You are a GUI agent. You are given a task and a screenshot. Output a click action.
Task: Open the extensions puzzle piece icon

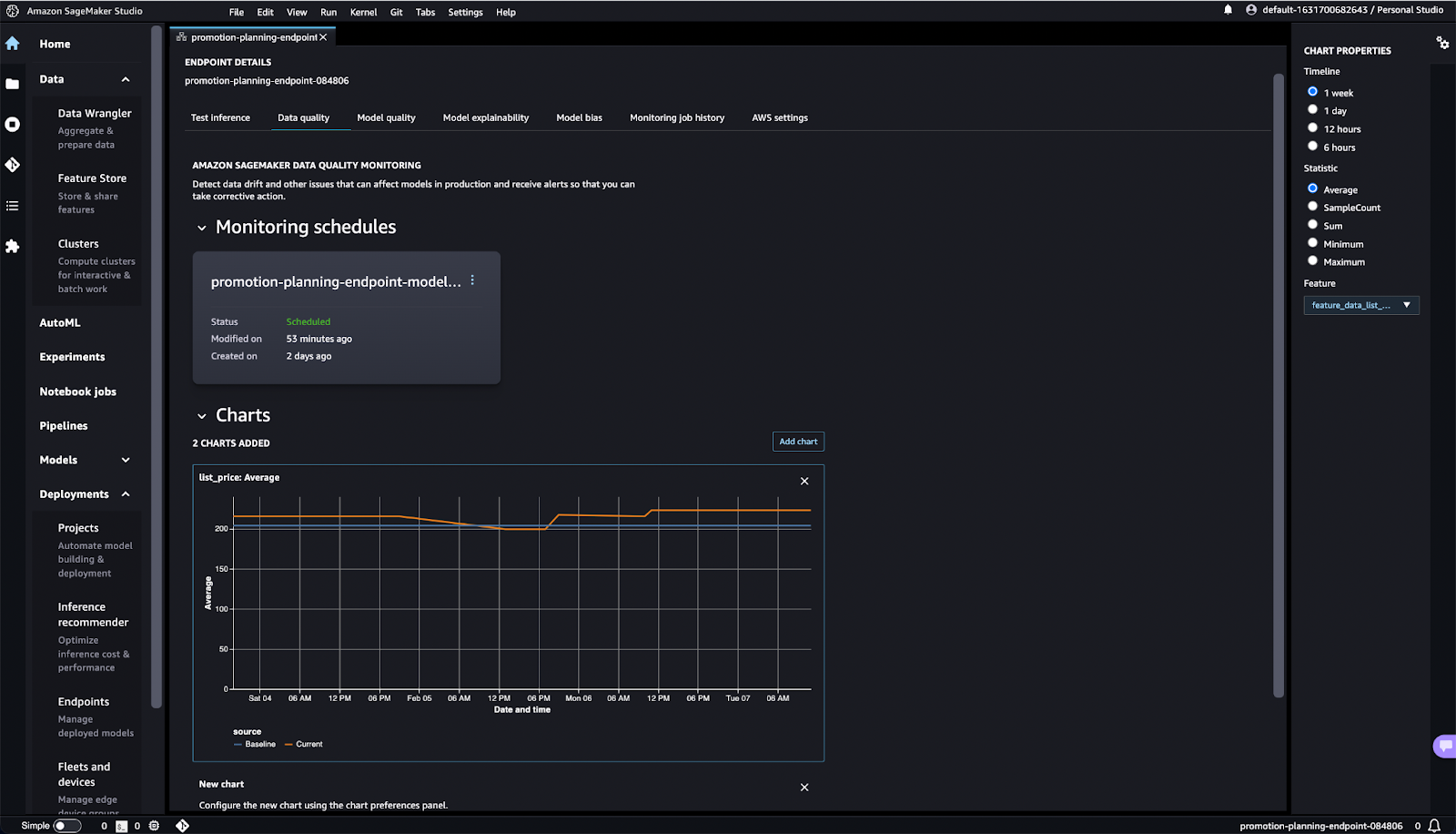click(13, 246)
